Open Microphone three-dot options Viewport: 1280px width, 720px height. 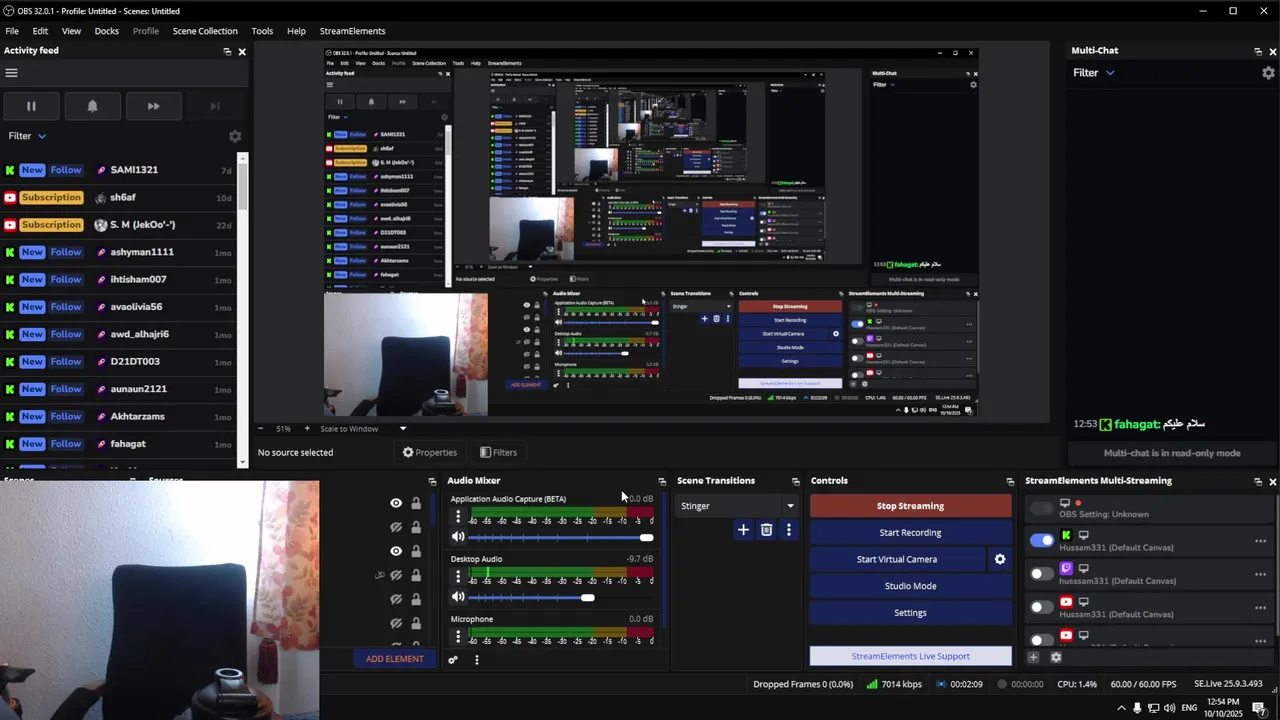tap(458, 637)
